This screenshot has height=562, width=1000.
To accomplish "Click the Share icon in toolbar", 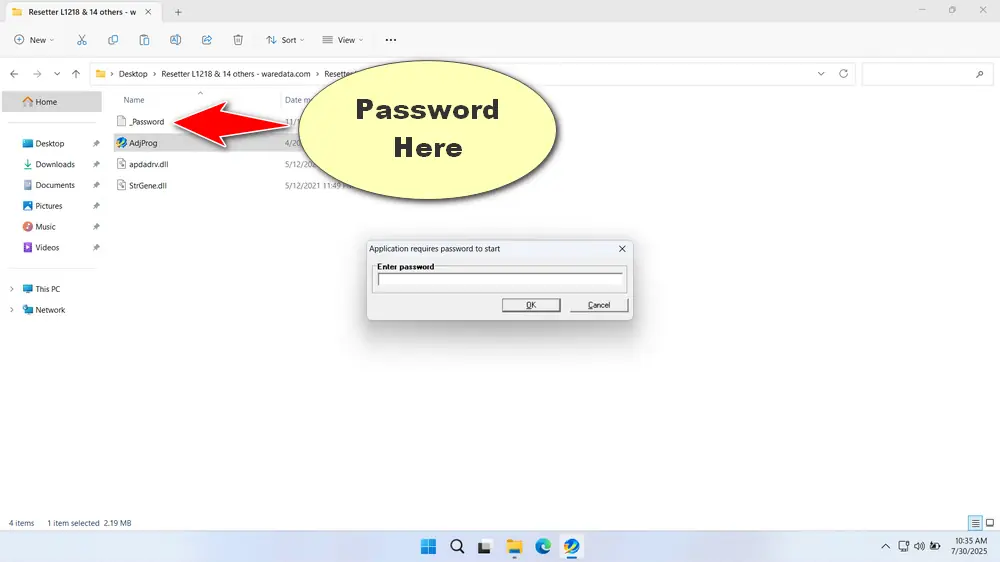I will point(207,40).
